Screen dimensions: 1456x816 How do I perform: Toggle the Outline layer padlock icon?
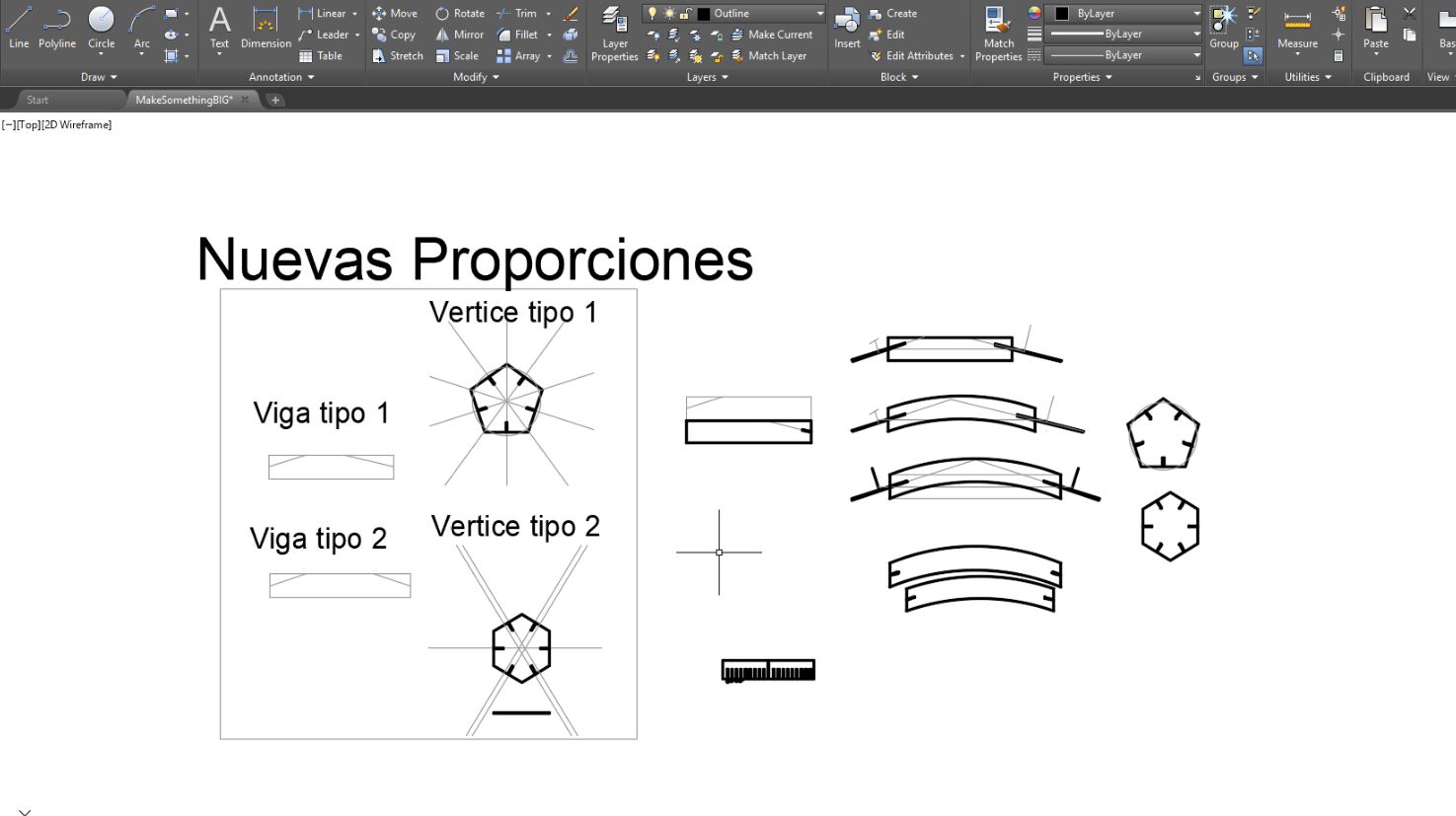click(x=685, y=14)
